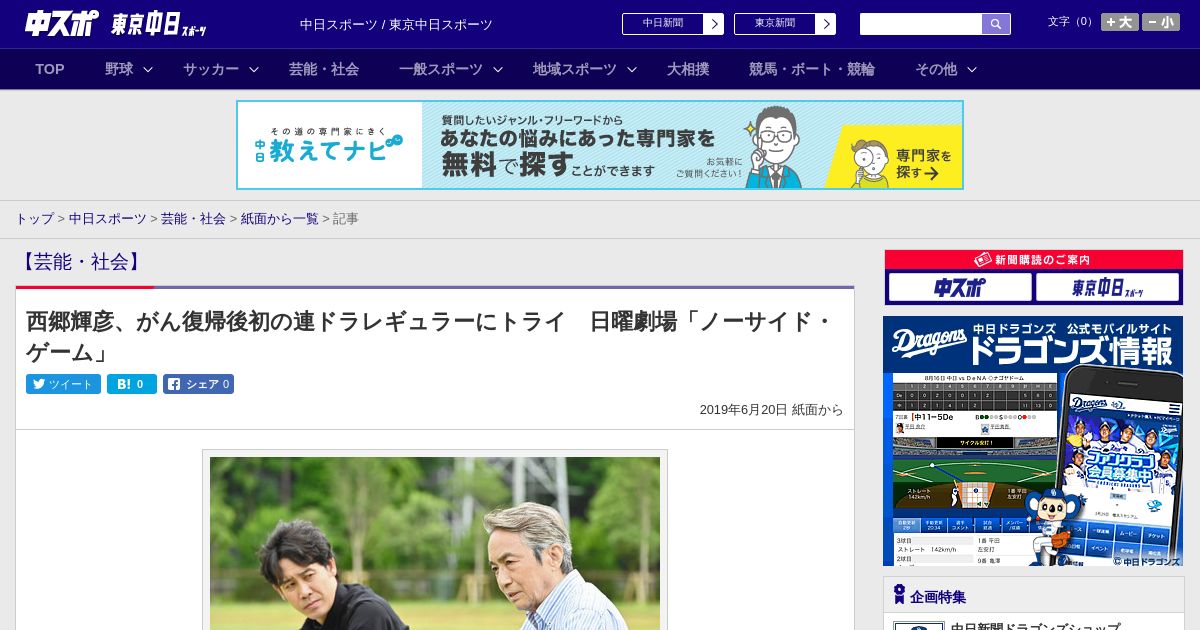Go to 紙面から一覧 breadcrumb link

279,218
